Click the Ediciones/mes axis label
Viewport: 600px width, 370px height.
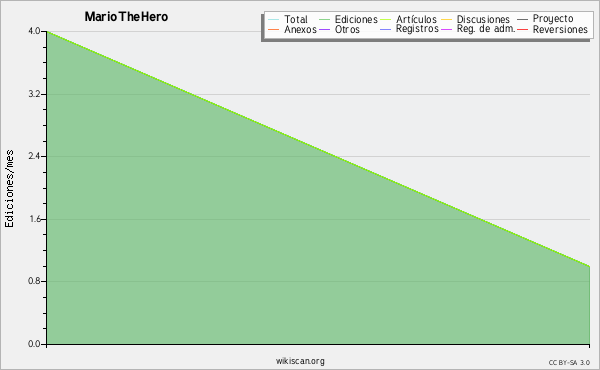coord(9,189)
